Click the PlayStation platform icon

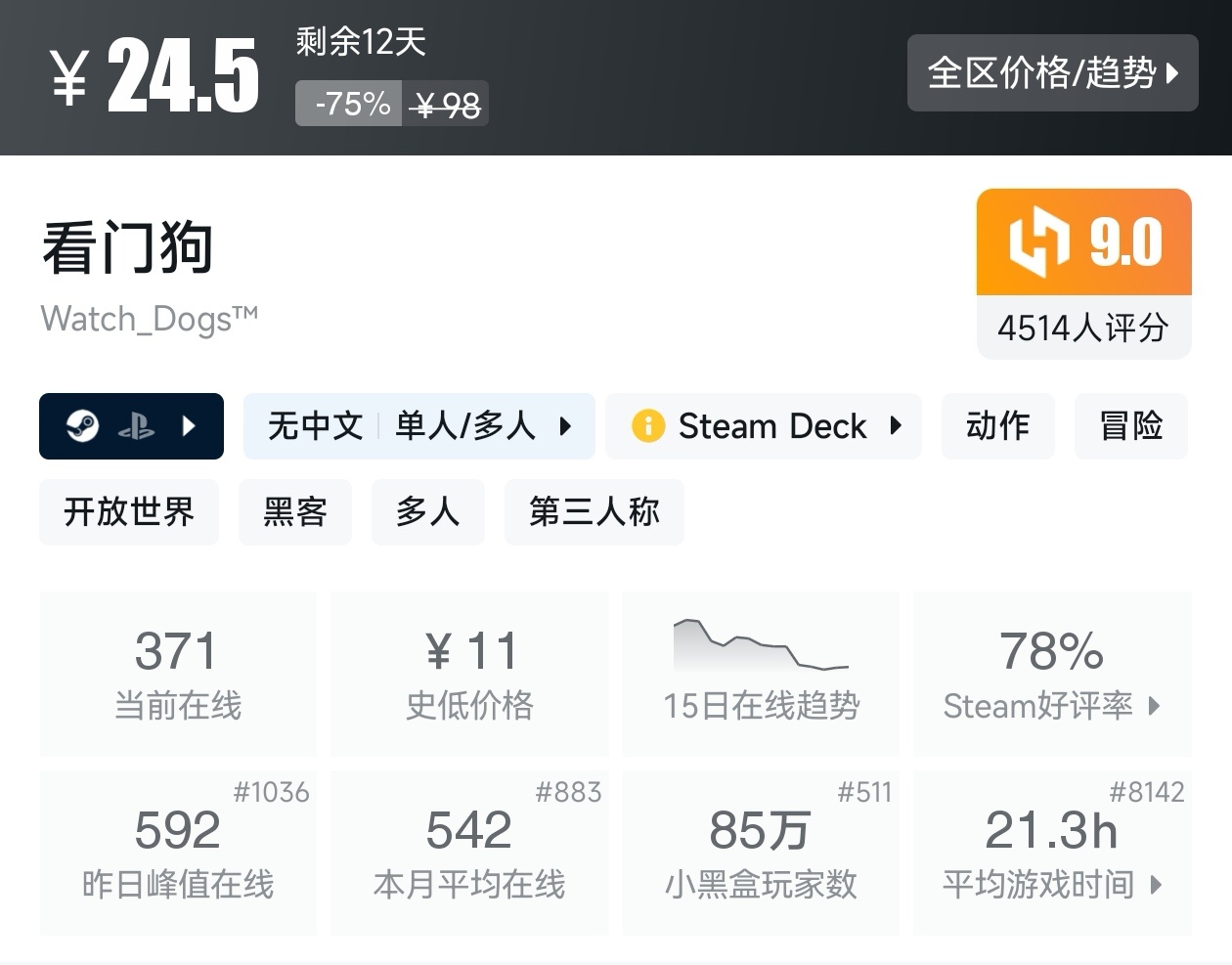(x=137, y=426)
